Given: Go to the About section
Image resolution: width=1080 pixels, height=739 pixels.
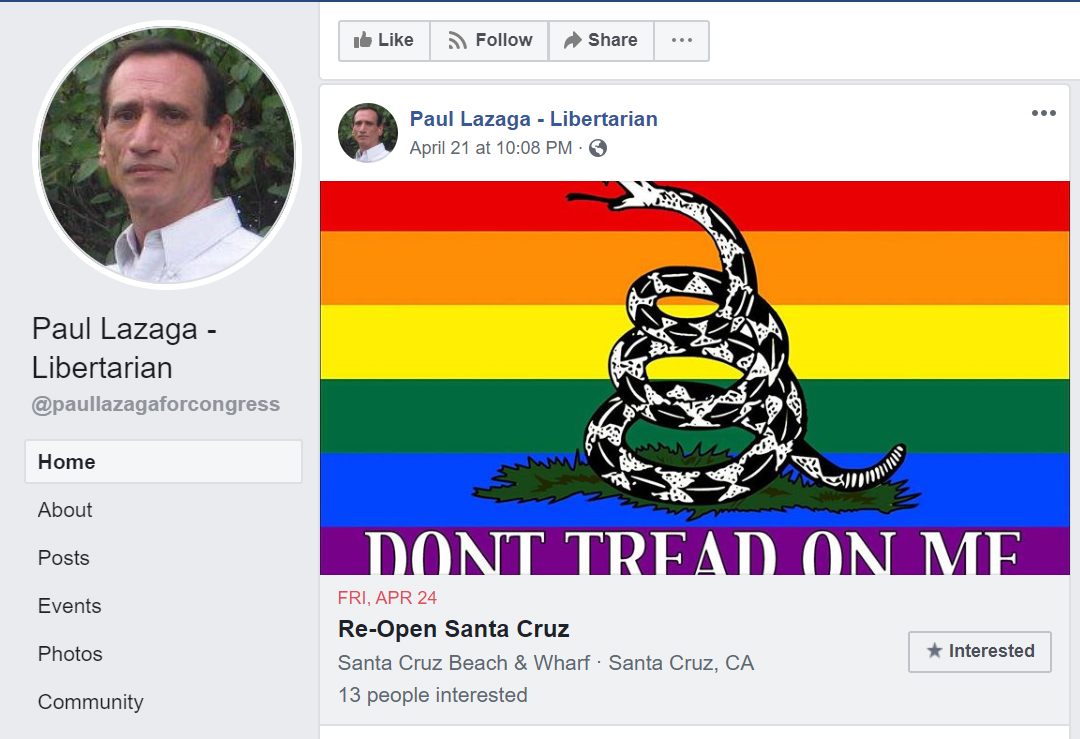Looking at the screenshot, I should point(65,510).
